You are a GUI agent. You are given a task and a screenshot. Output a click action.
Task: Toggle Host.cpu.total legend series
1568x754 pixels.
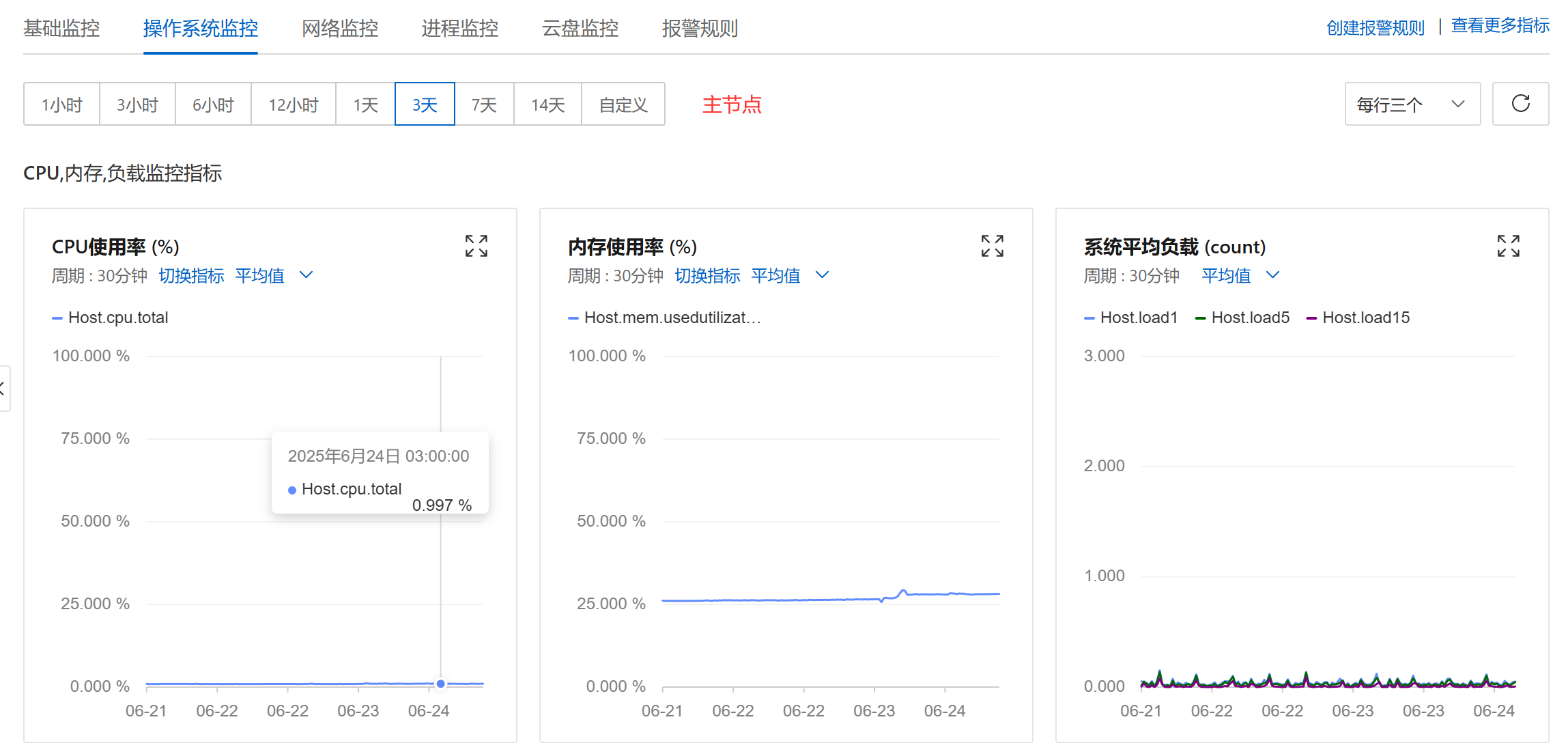(x=110, y=318)
